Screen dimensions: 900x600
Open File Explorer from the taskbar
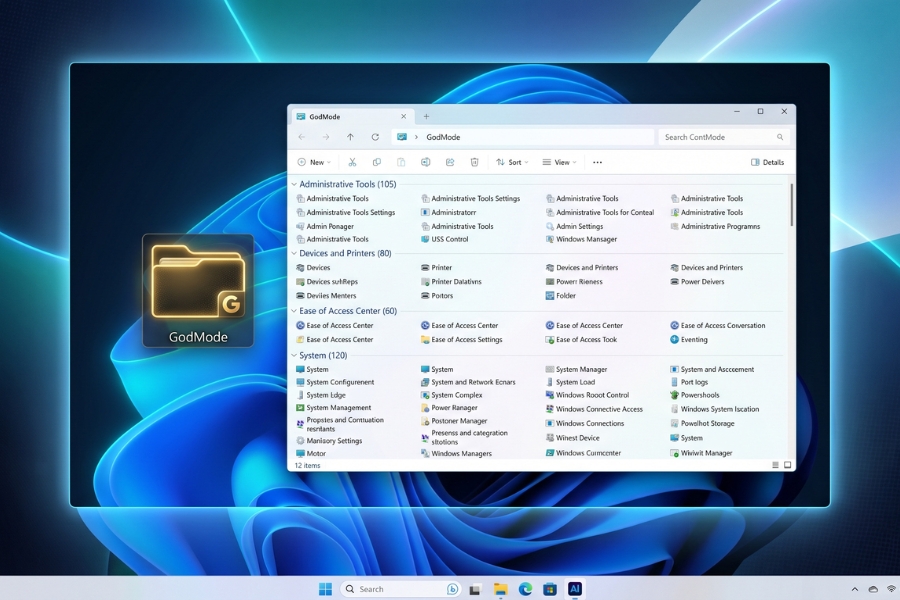coord(501,589)
